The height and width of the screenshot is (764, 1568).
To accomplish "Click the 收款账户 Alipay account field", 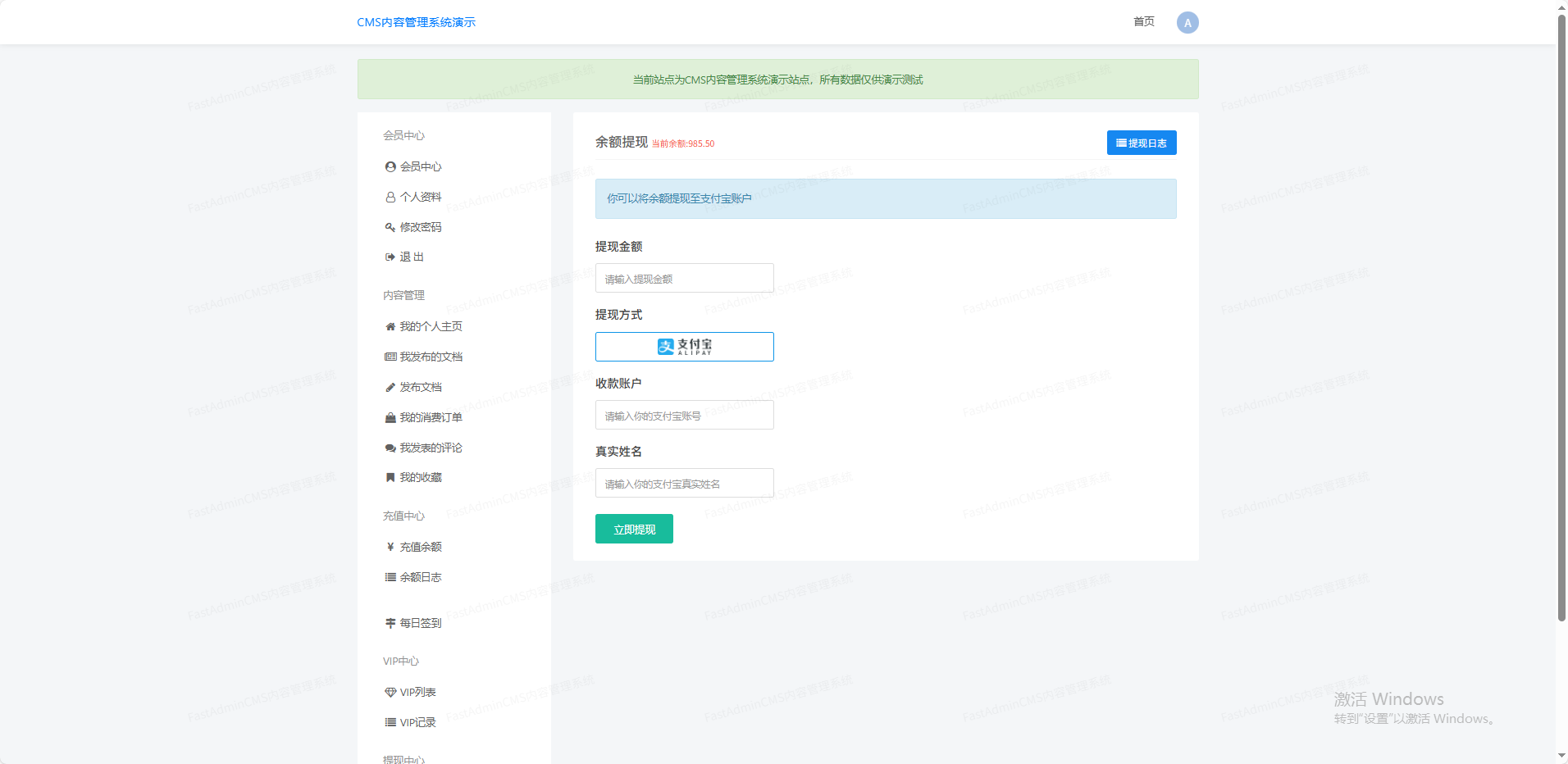I will 684,416.
